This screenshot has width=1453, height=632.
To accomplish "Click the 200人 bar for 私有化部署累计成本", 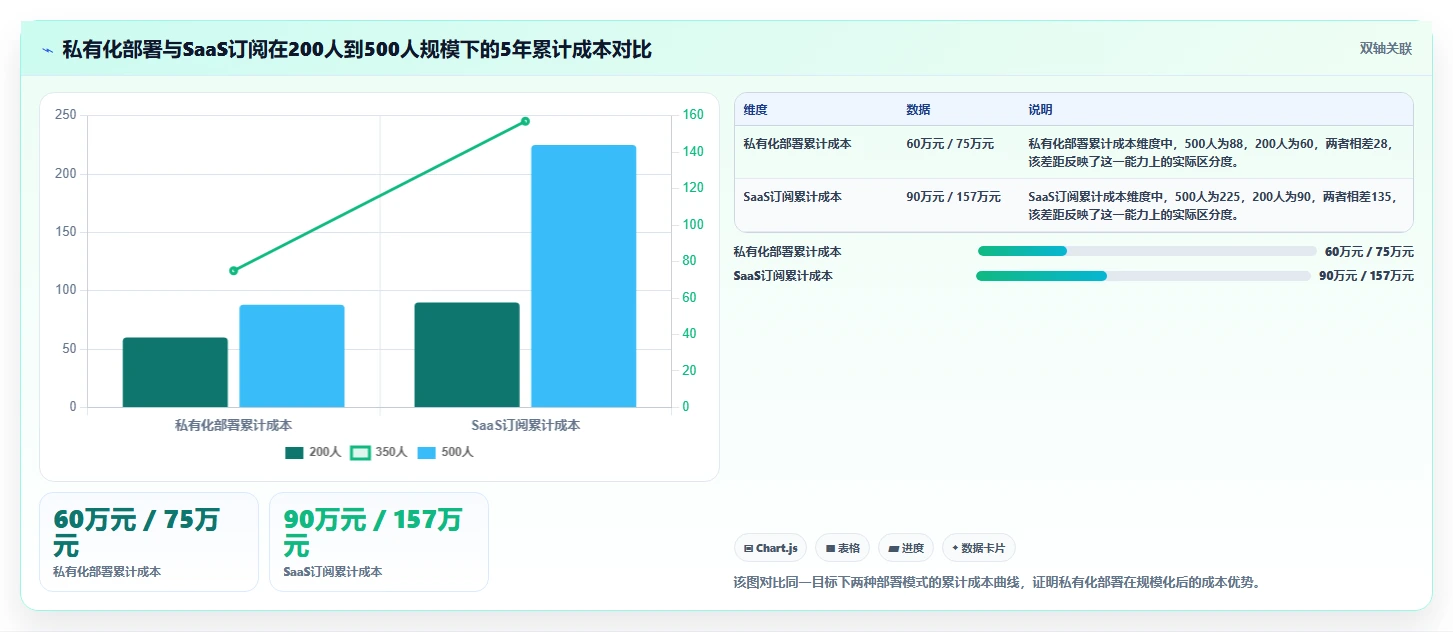I will 175,372.
